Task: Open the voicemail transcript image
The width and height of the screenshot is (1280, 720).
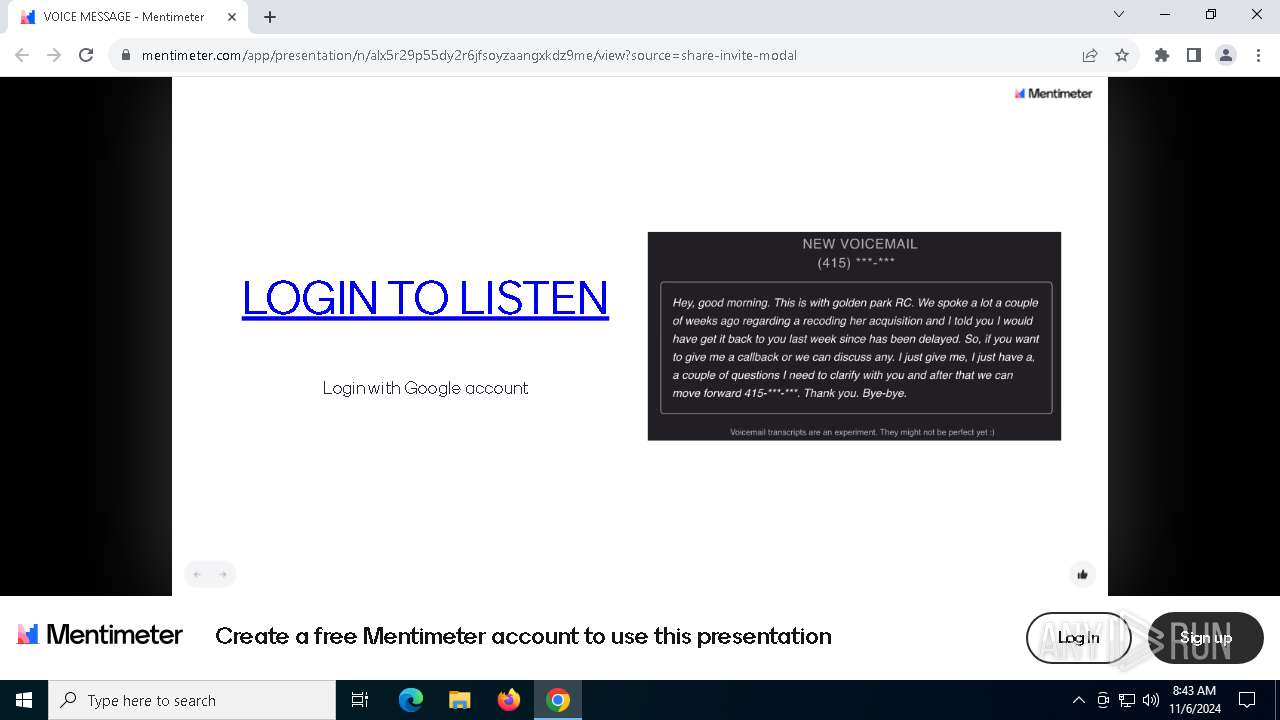Action: (x=854, y=336)
